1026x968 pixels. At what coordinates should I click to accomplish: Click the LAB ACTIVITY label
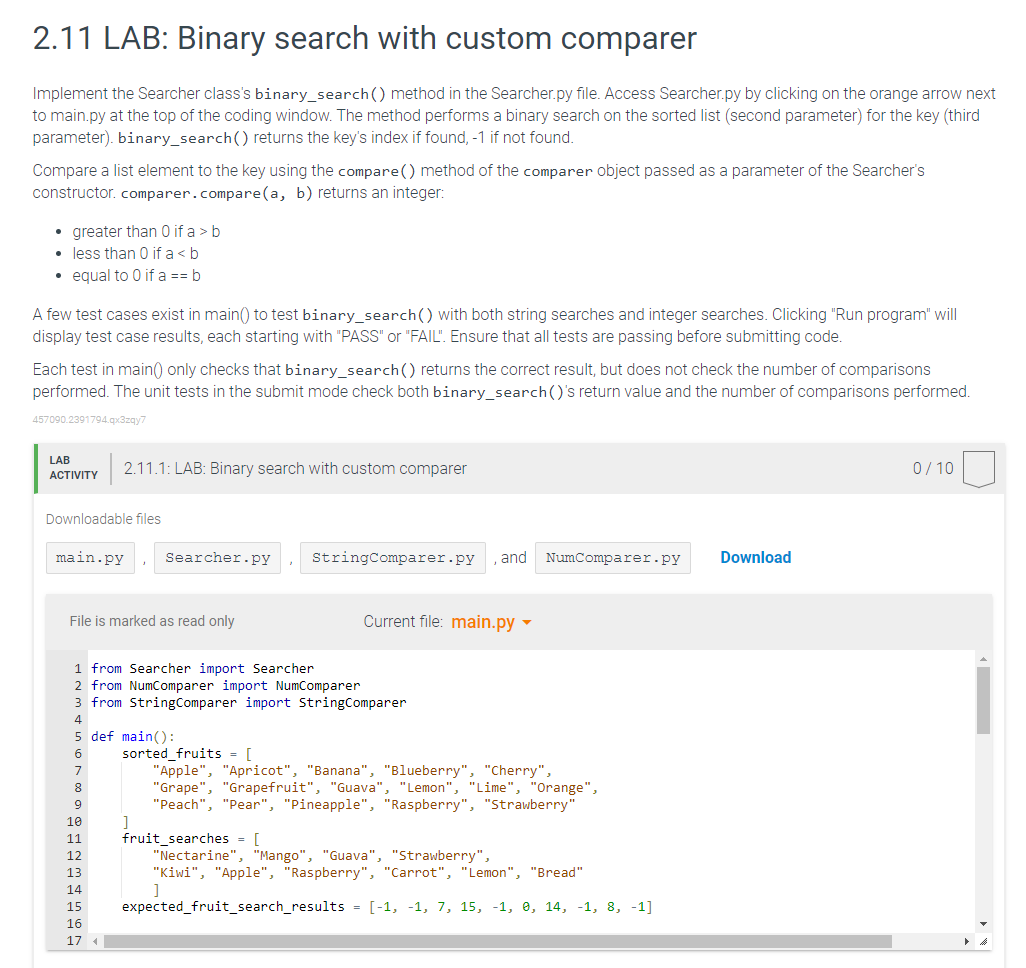[73, 468]
